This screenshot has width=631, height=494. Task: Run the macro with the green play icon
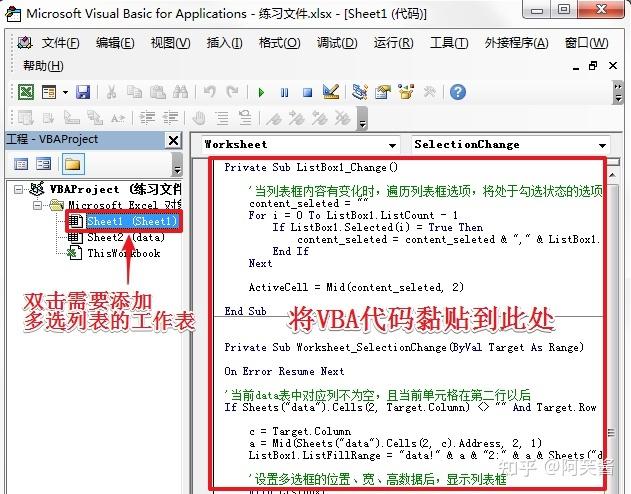click(x=261, y=93)
